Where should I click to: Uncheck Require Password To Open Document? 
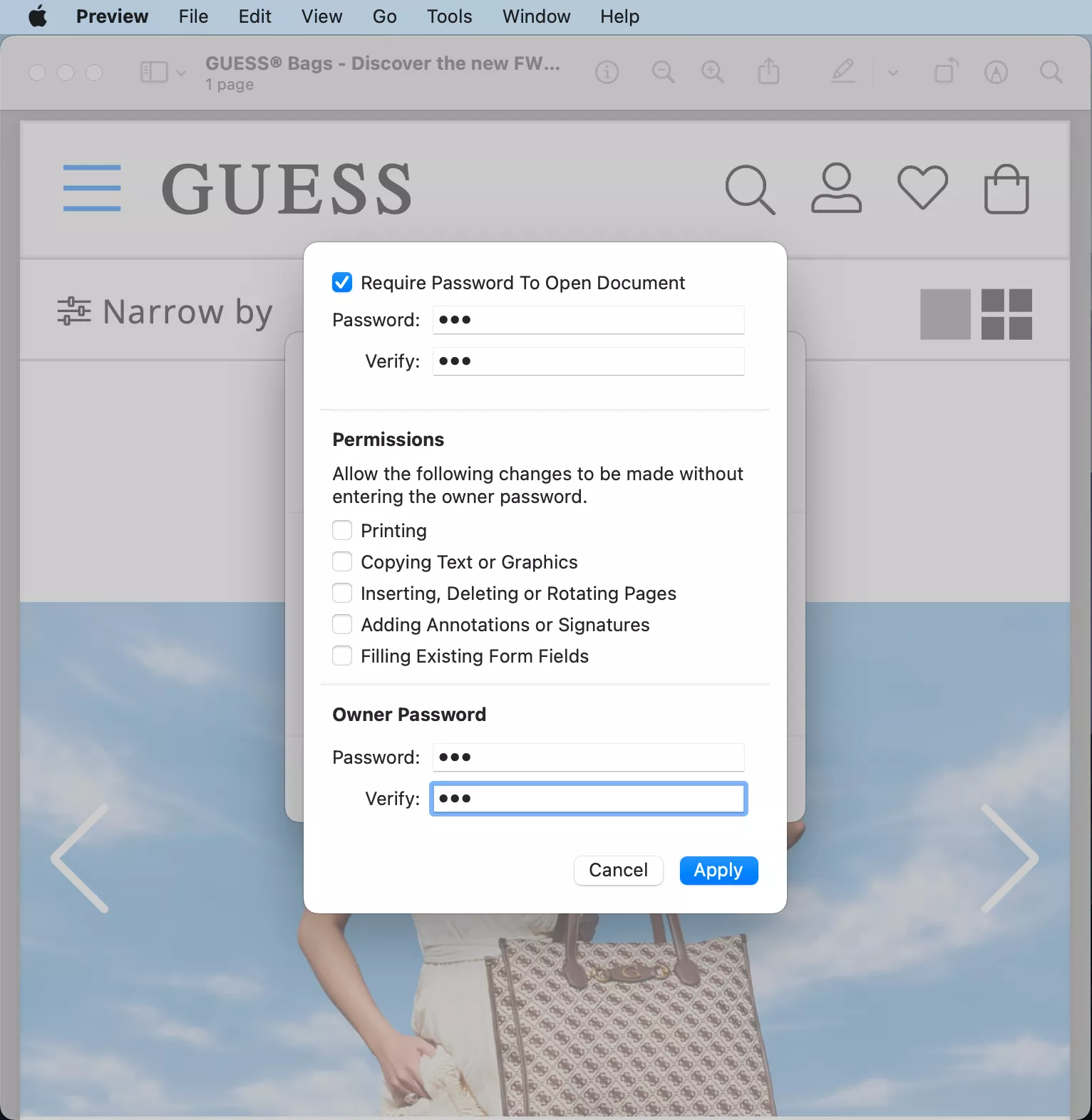point(342,283)
